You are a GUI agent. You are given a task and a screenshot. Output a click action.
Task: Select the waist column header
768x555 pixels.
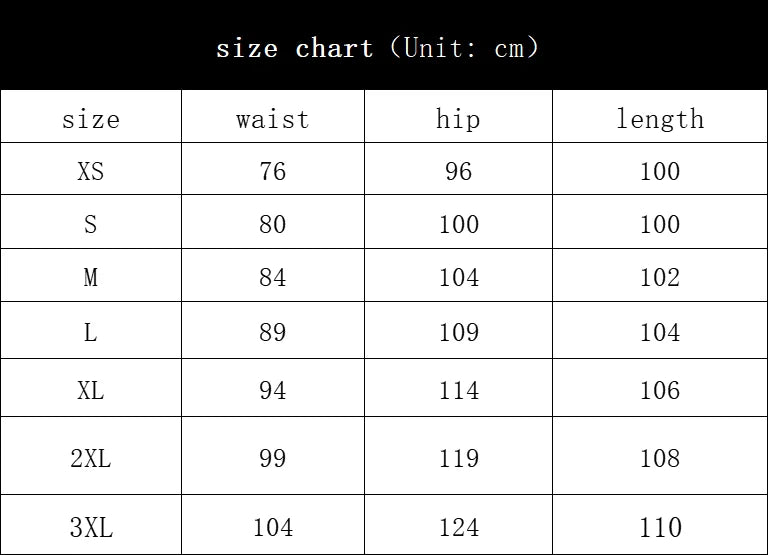(x=272, y=119)
